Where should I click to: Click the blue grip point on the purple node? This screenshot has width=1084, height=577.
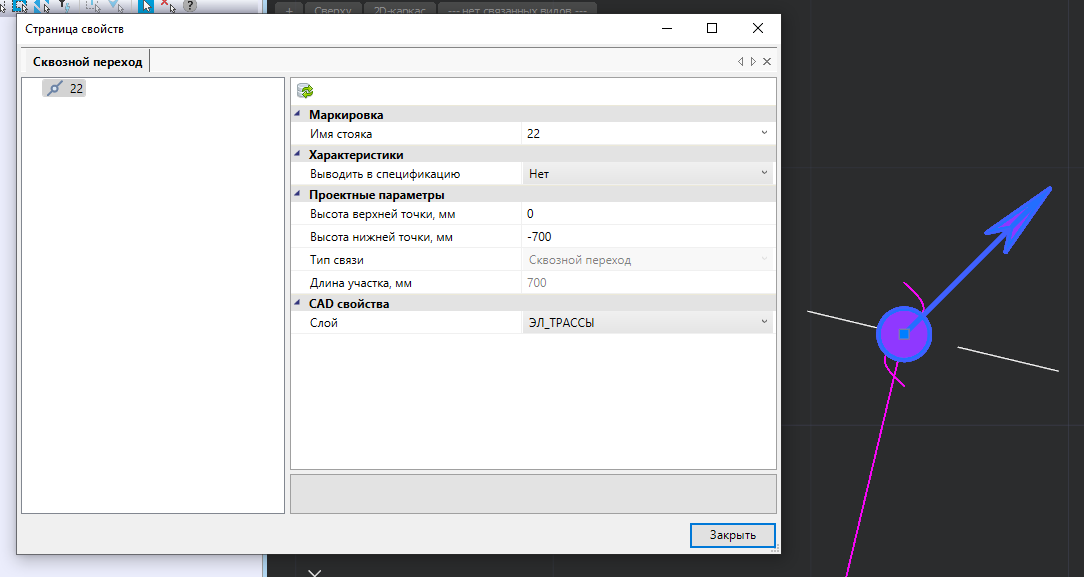point(904,334)
